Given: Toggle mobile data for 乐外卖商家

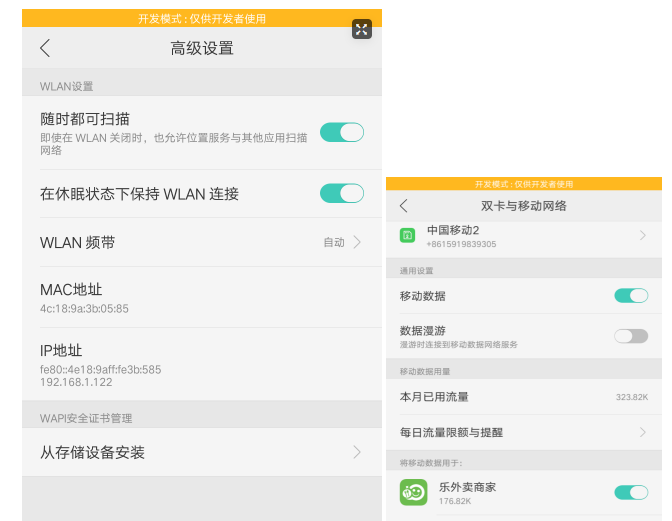Looking at the screenshot, I should click(631, 492).
